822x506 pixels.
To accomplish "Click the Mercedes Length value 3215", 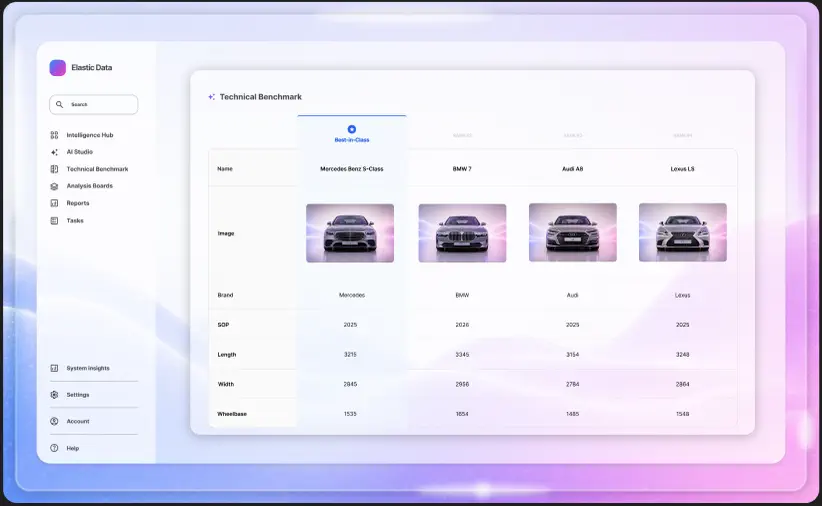I will pyautogui.click(x=350, y=354).
